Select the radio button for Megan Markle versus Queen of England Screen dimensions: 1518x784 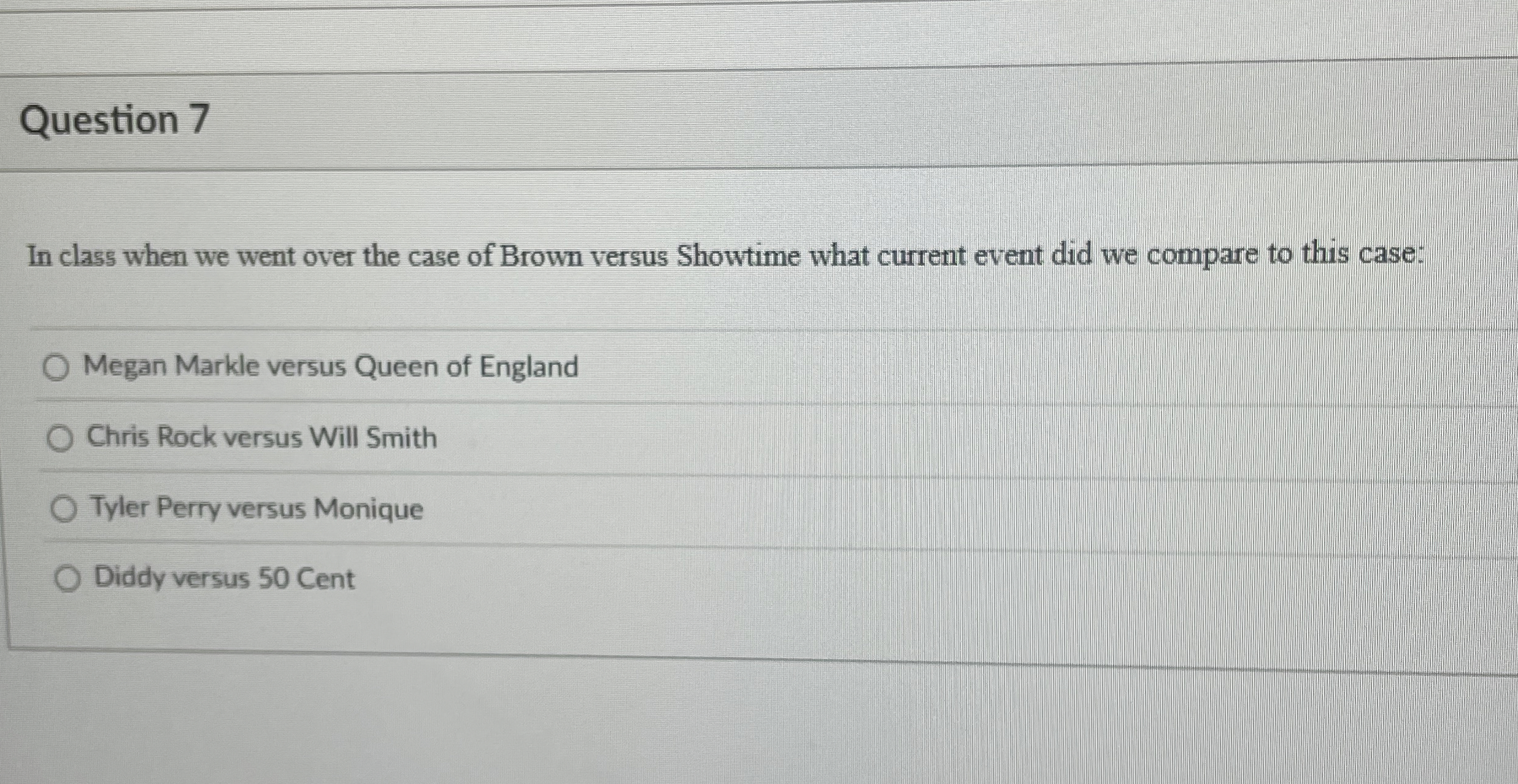58,369
